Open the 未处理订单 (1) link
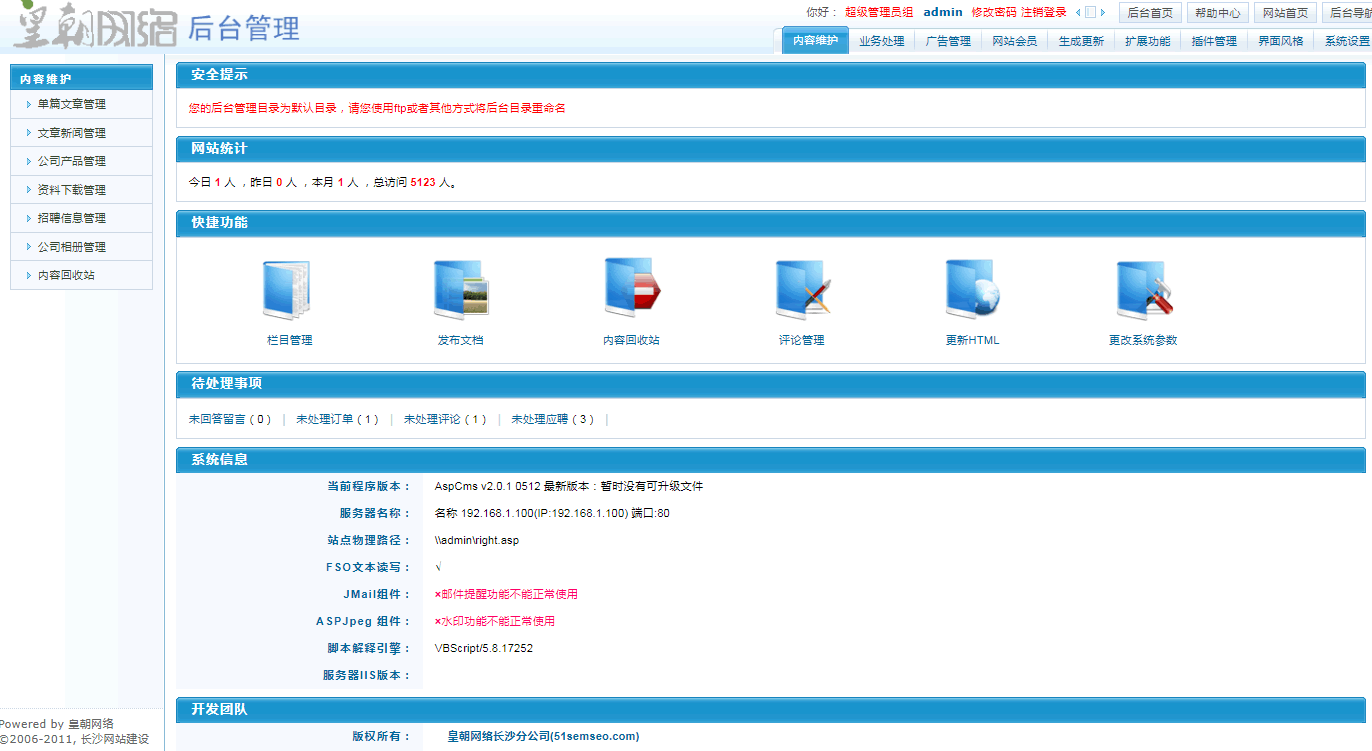The image size is (1372, 751). pyautogui.click(x=337, y=420)
